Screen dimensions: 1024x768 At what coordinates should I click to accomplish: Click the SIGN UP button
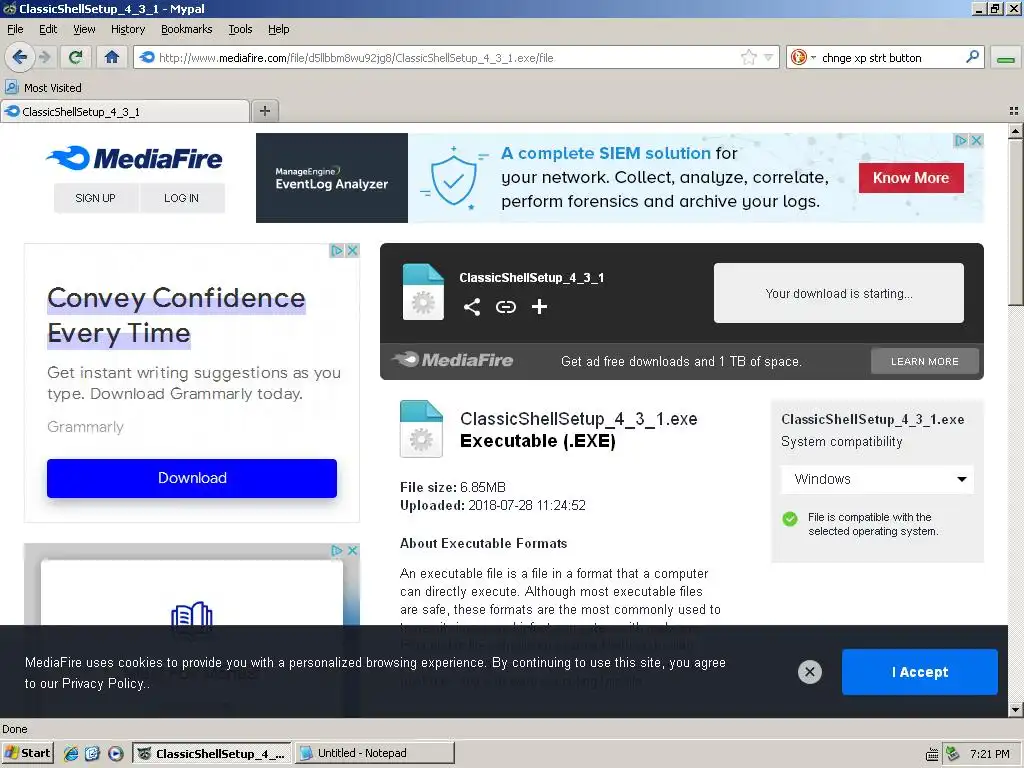pyautogui.click(x=95, y=198)
